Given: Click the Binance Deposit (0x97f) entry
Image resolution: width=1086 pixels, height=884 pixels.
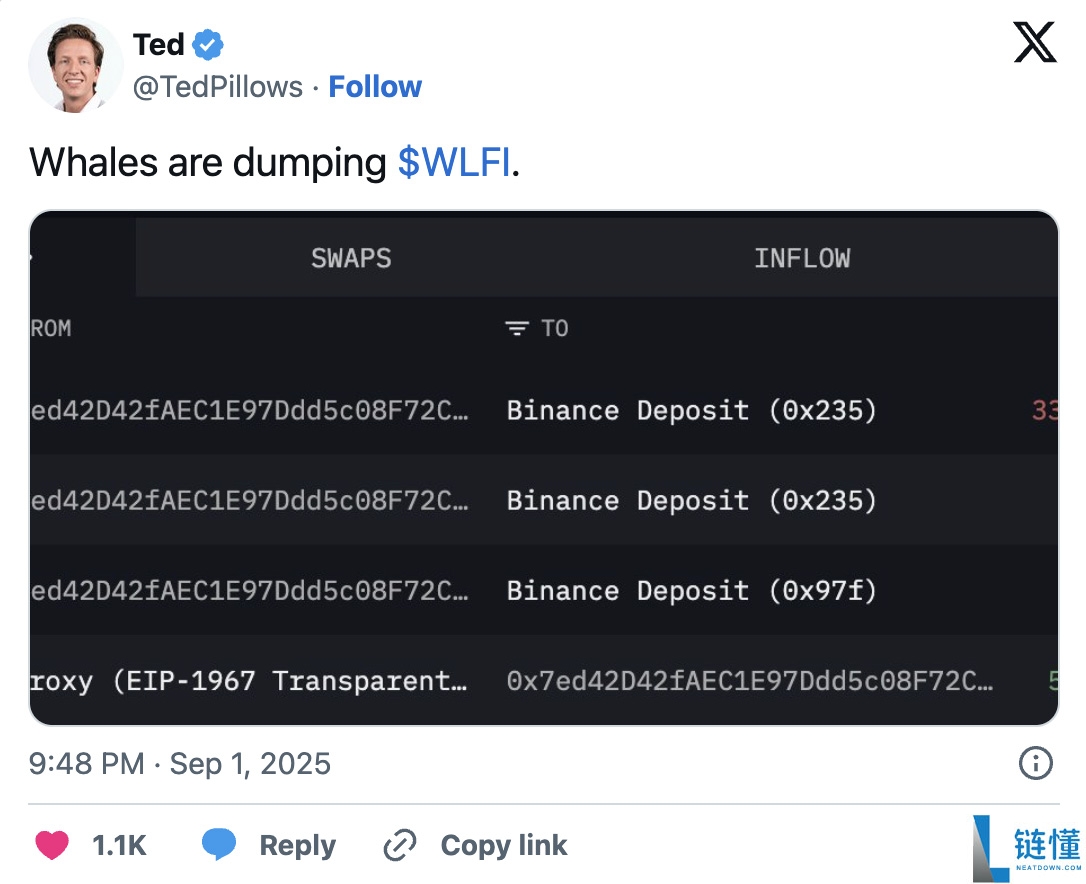Looking at the screenshot, I should point(691,591).
